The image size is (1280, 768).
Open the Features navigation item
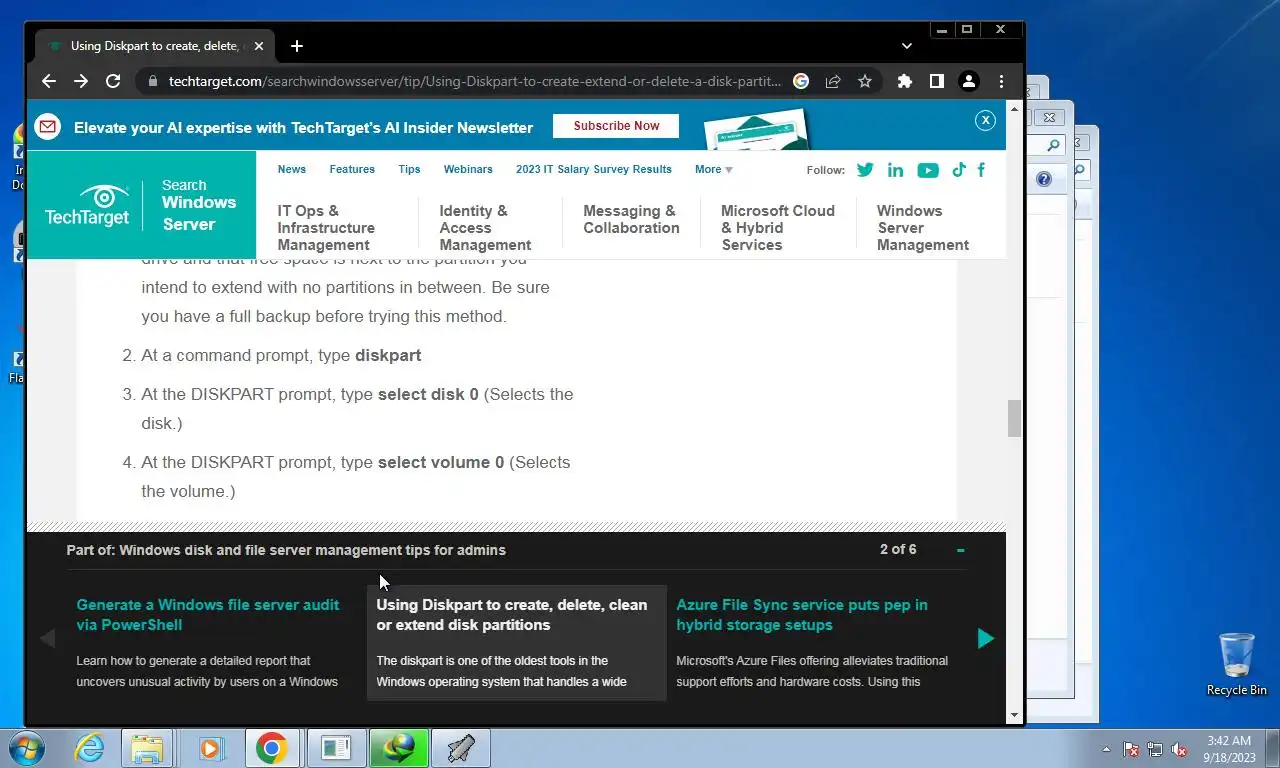[x=352, y=169]
